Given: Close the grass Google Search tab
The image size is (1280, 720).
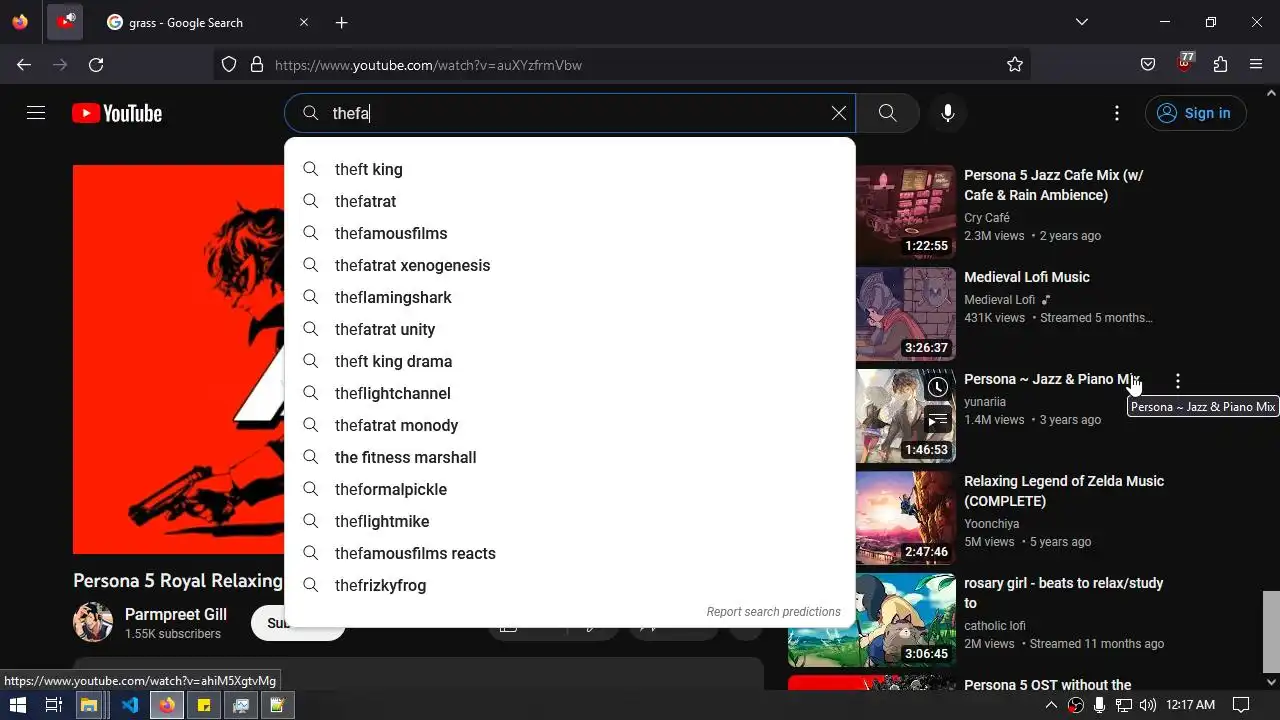Looking at the screenshot, I should pos(304,22).
